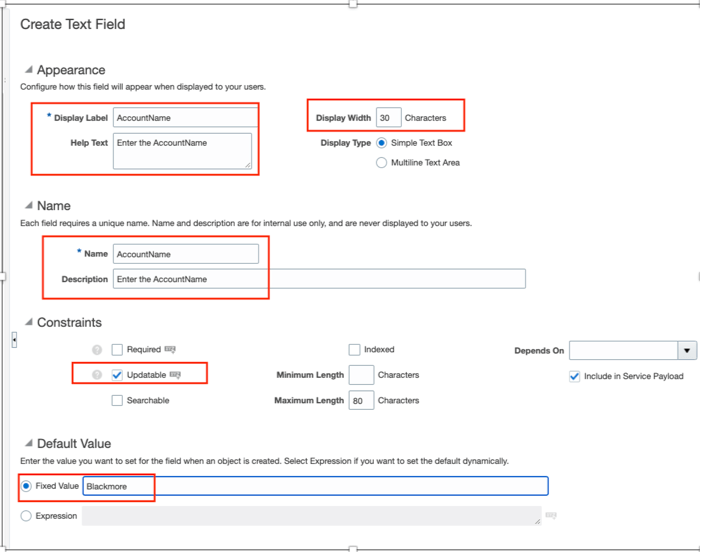Disable Include in Service Payload
701x552 pixels.
[574, 376]
